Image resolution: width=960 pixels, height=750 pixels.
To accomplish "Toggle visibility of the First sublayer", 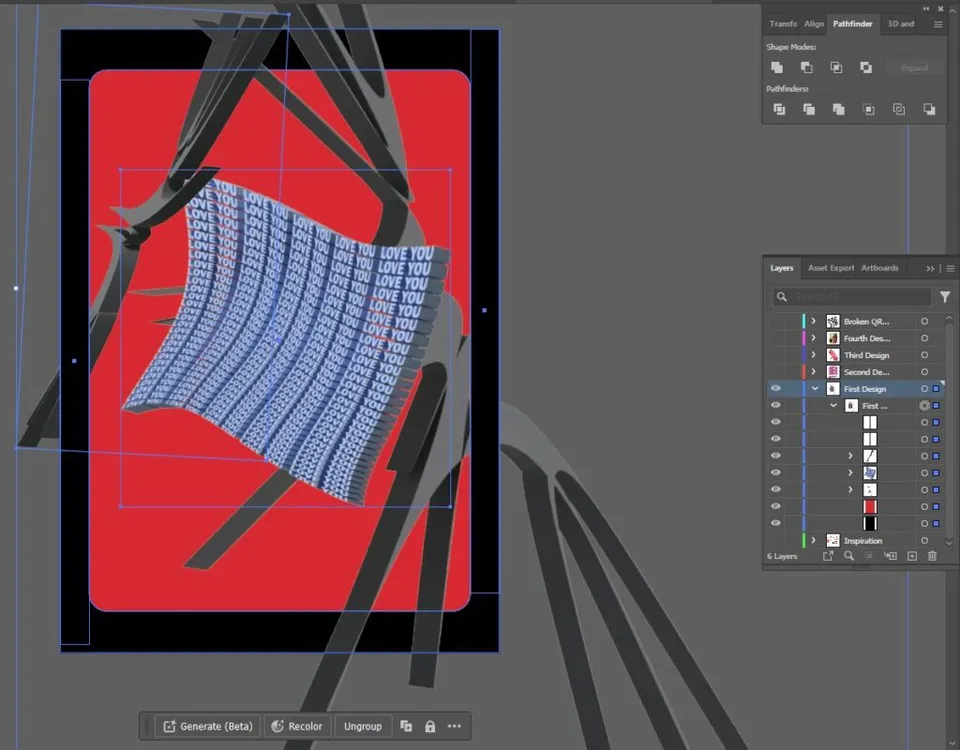I will click(776, 405).
